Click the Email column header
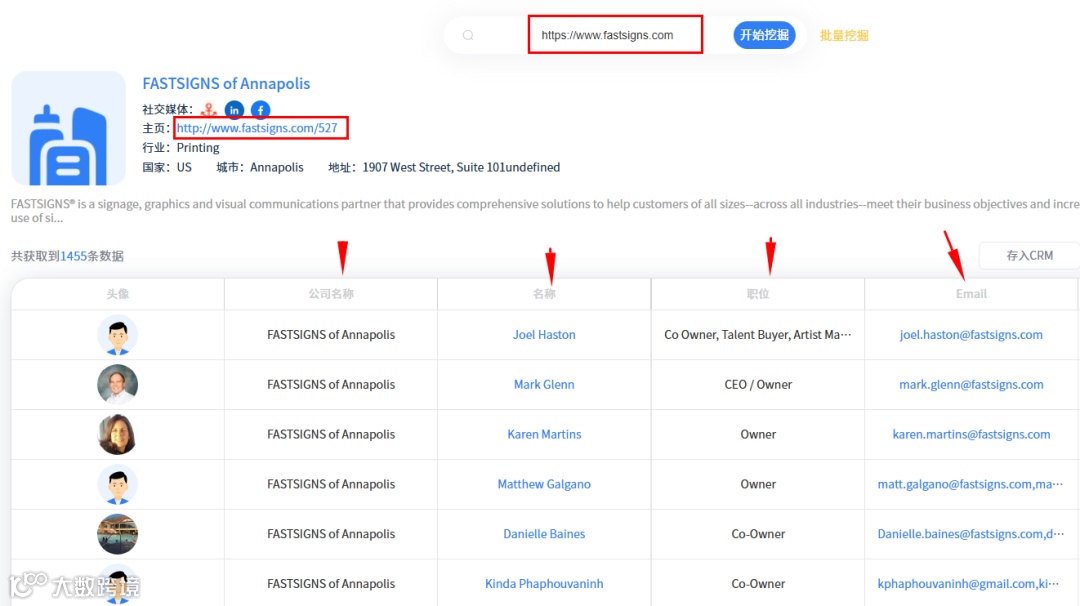 click(971, 294)
